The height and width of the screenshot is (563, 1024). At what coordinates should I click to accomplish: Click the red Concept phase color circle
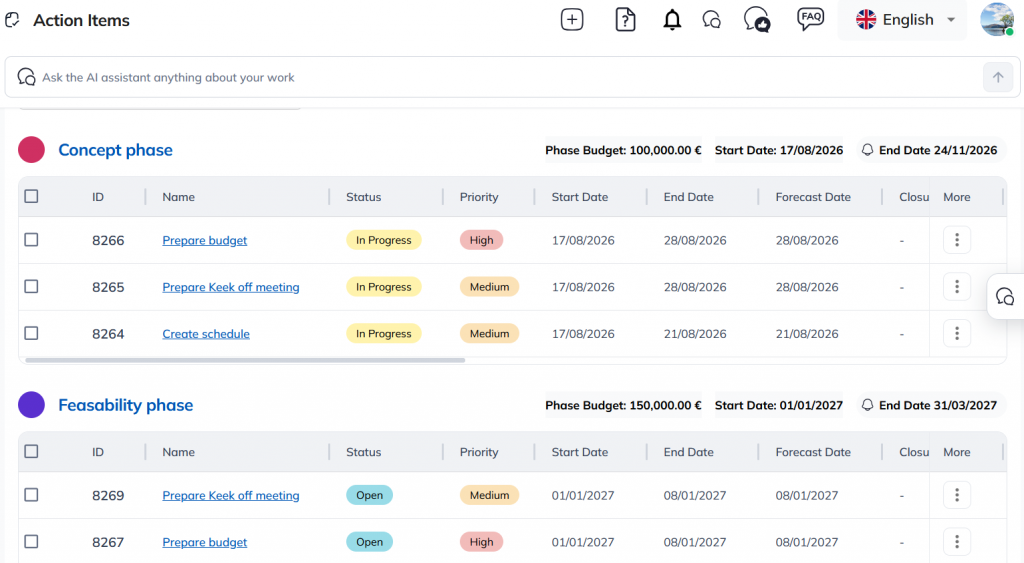click(31, 150)
